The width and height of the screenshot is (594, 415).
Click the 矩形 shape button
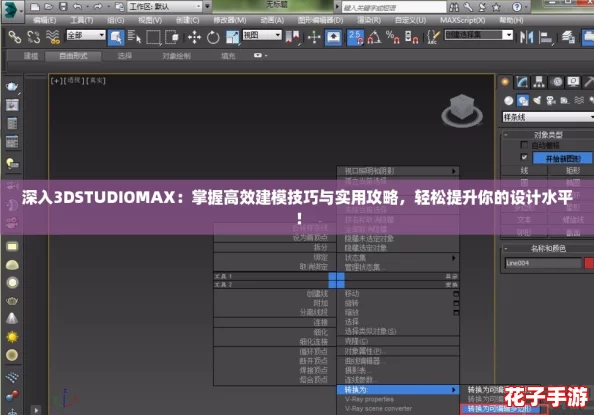(x=571, y=171)
